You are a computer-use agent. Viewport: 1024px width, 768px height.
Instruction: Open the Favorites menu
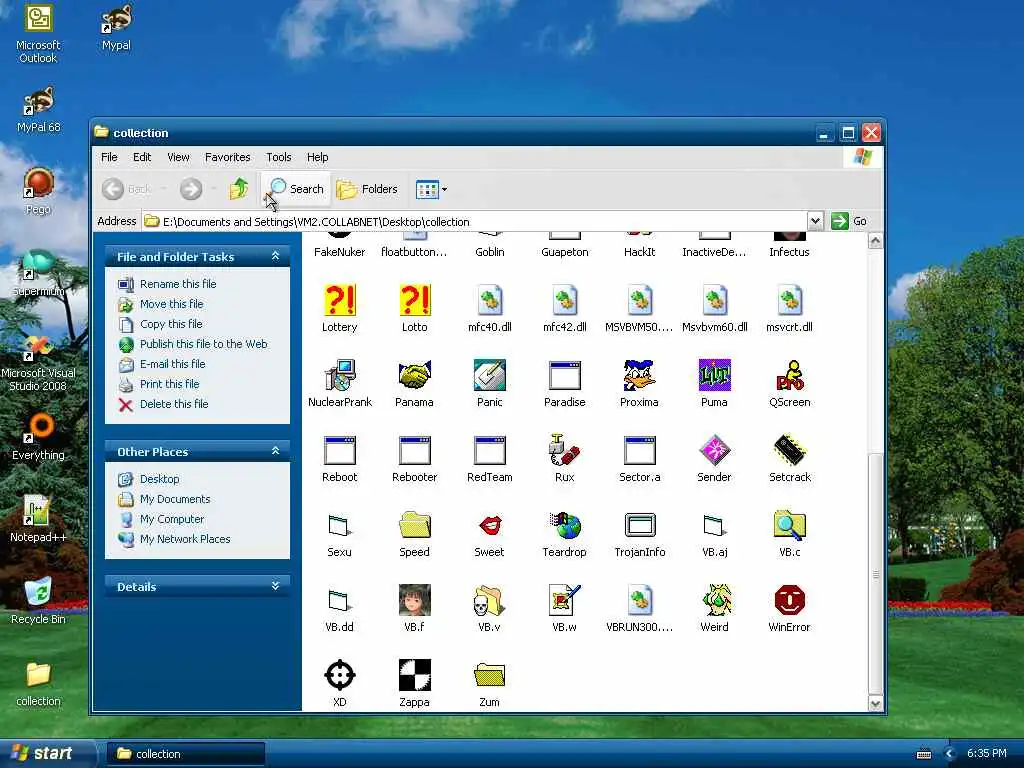point(227,157)
